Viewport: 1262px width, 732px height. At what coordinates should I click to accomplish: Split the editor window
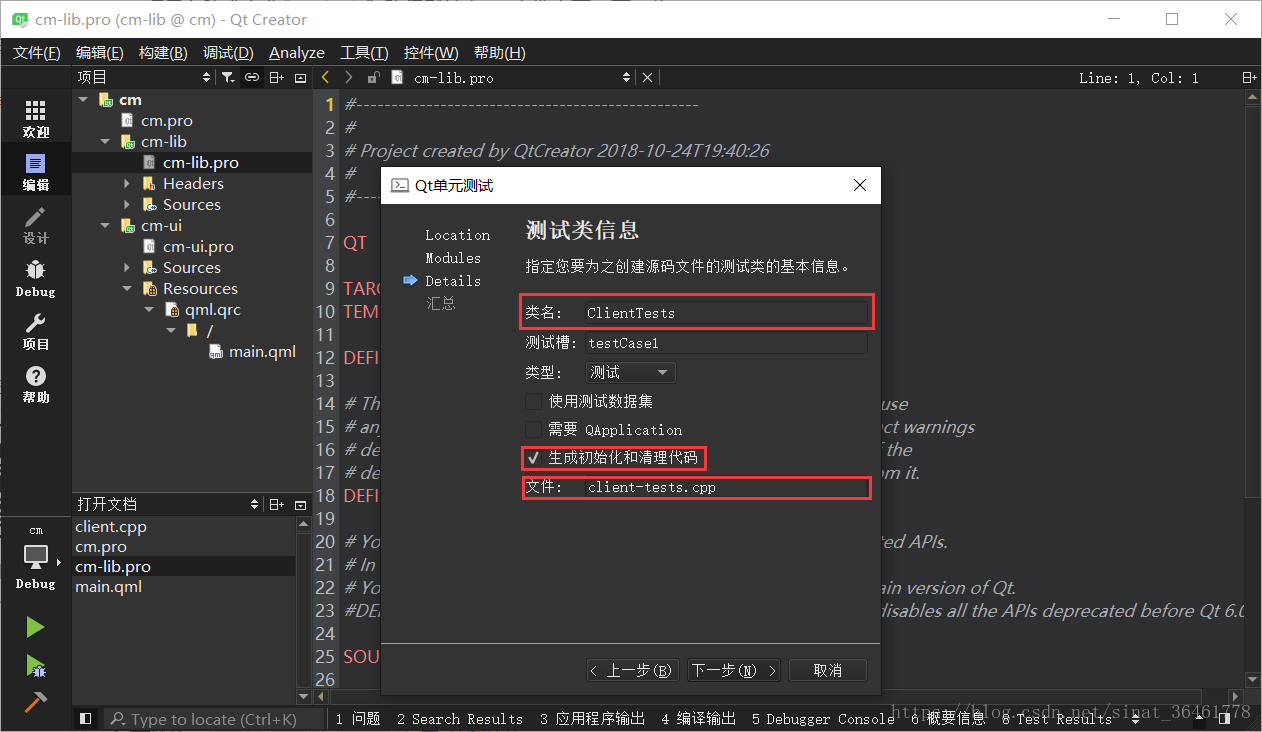coord(1249,77)
